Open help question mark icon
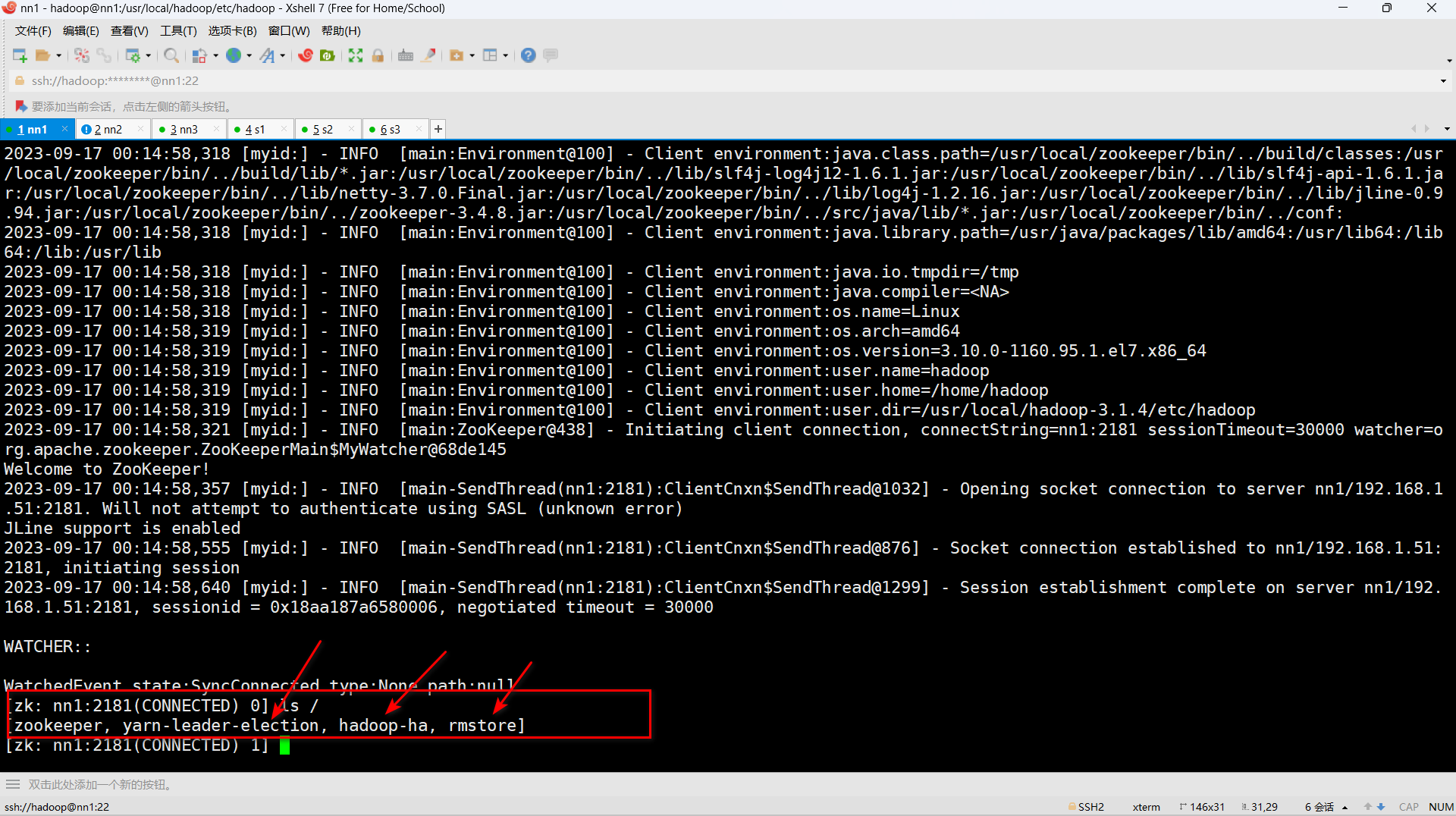The width and height of the screenshot is (1456, 816). [529, 55]
